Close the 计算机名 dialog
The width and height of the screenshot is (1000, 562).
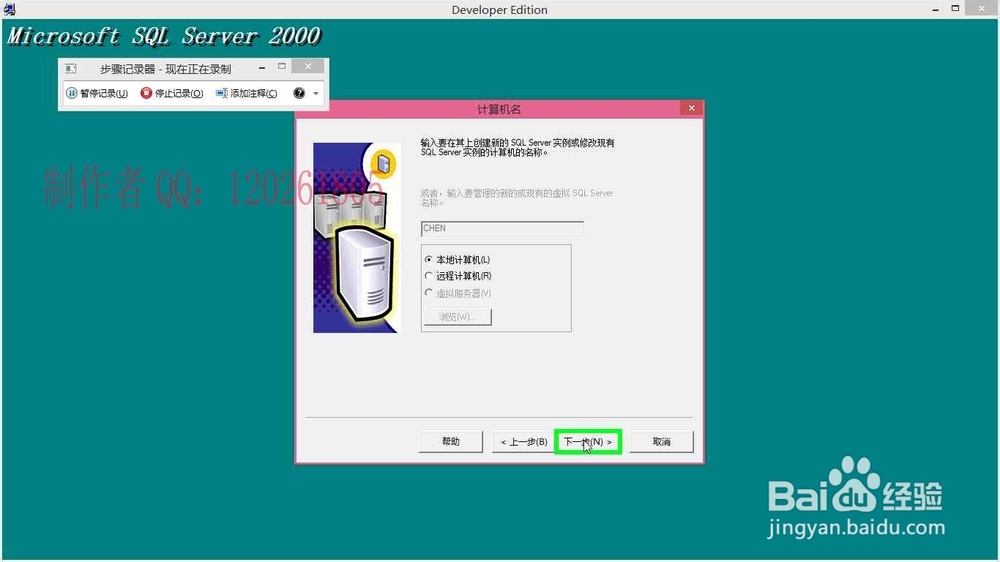click(x=691, y=108)
